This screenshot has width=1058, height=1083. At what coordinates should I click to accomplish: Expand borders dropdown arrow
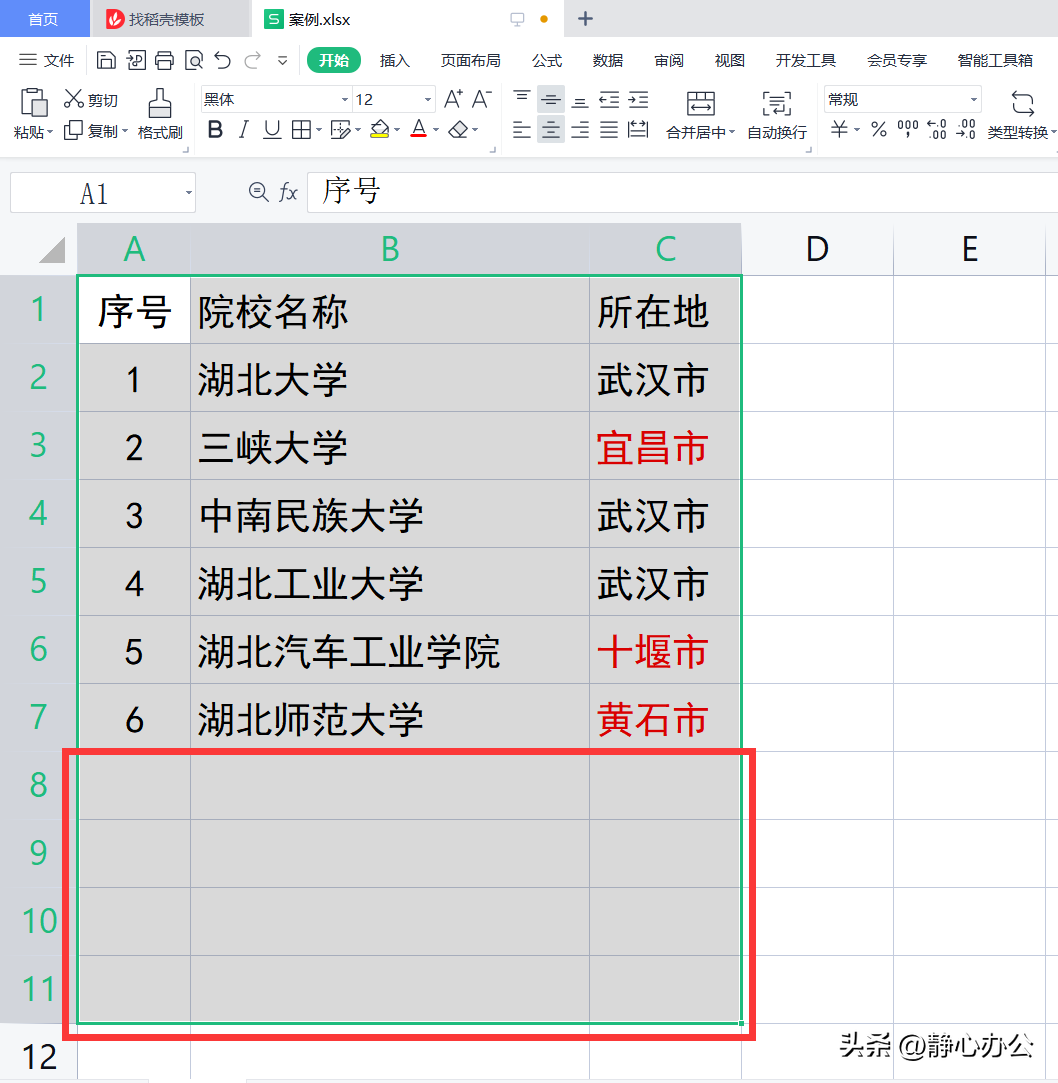click(x=318, y=129)
